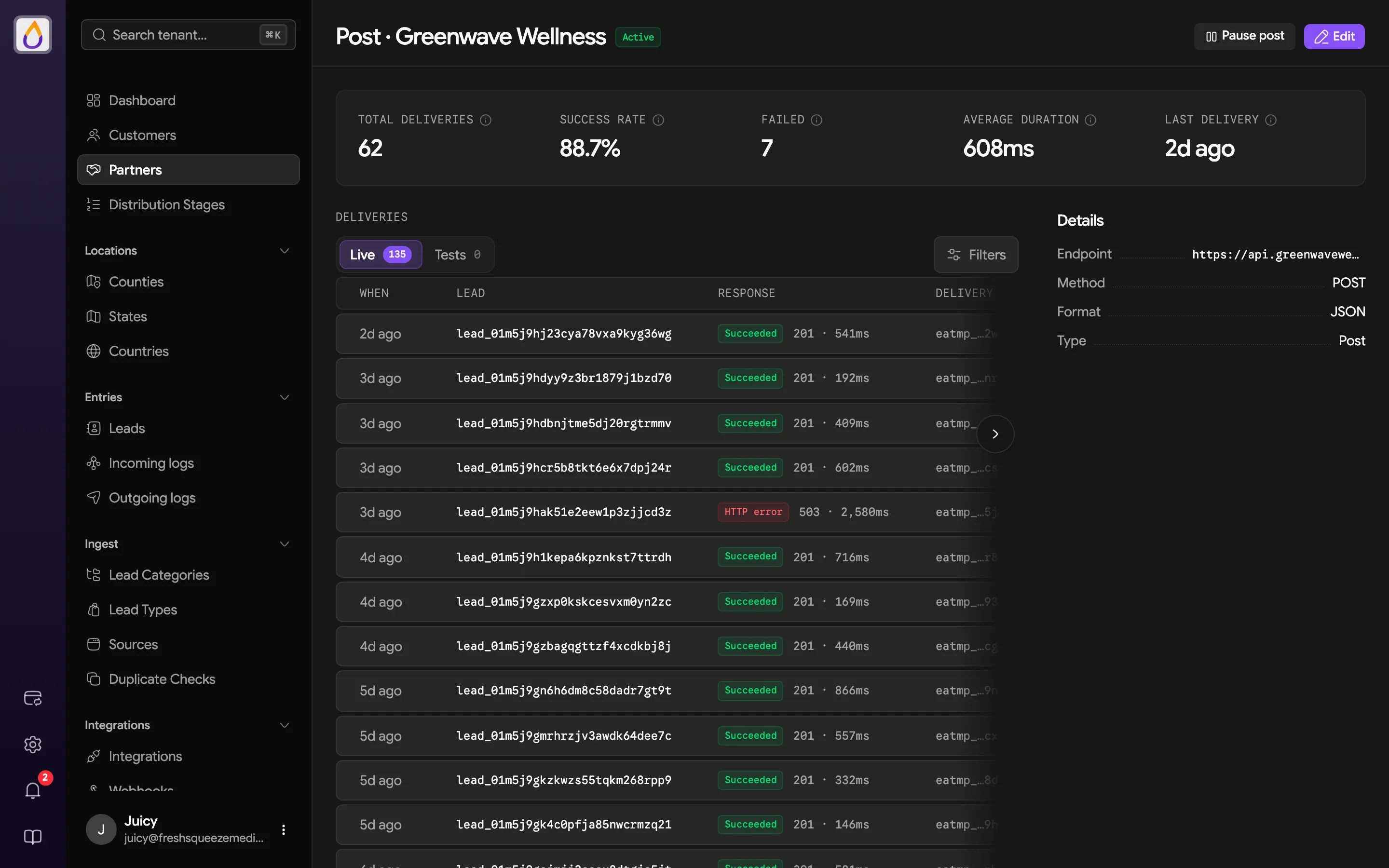Click the RESPONSE column header

point(746,293)
